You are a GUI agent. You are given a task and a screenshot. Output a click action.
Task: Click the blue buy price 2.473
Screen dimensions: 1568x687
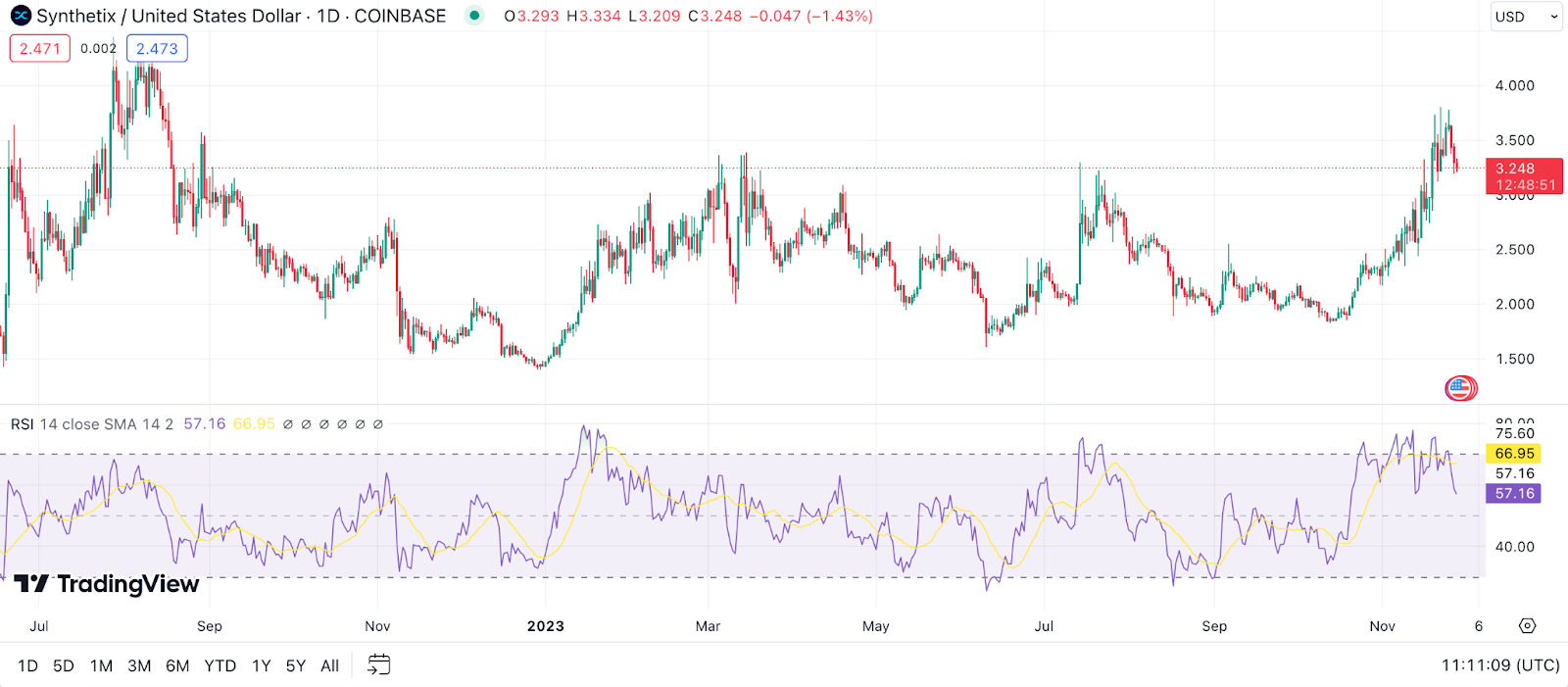click(x=157, y=48)
